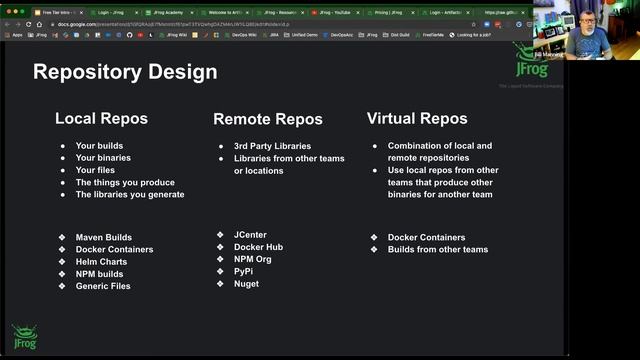This screenshot has height=360, width=640.
Task: Open the JFrog bookmark folder beside Apps
Action: tap(37, 35)
